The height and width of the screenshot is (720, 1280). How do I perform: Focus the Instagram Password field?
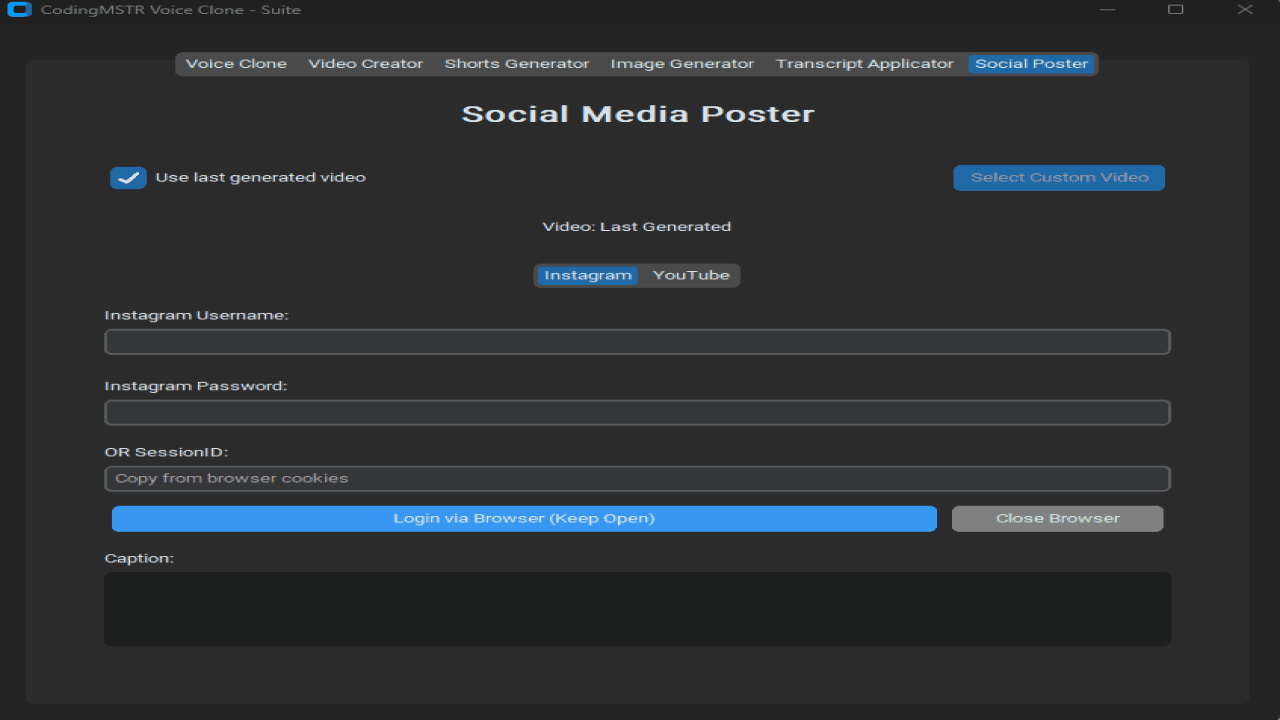[x=637, y=413]
